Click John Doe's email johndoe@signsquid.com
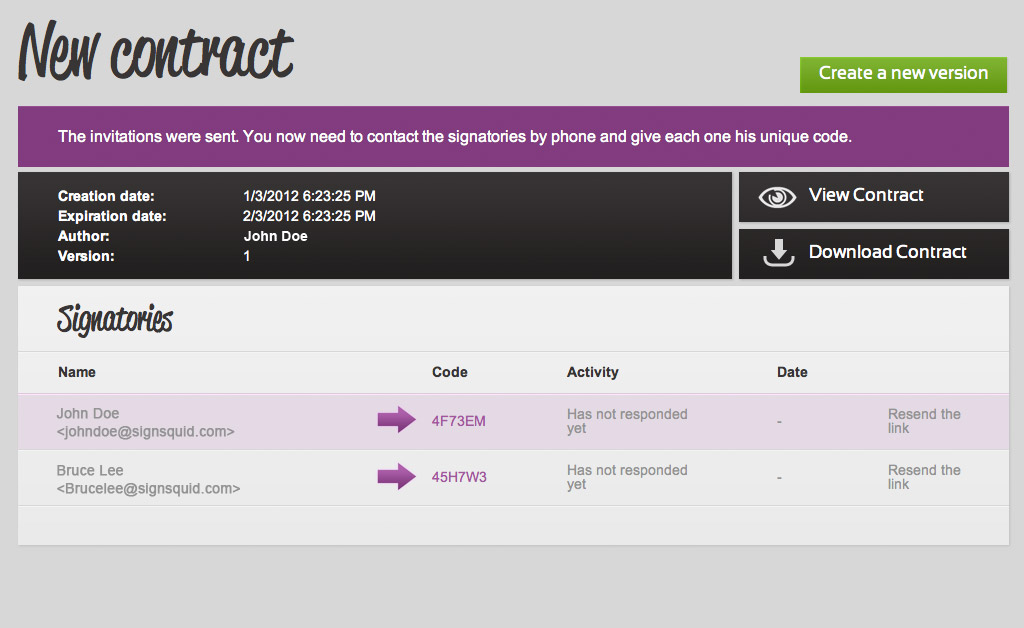 145,432
